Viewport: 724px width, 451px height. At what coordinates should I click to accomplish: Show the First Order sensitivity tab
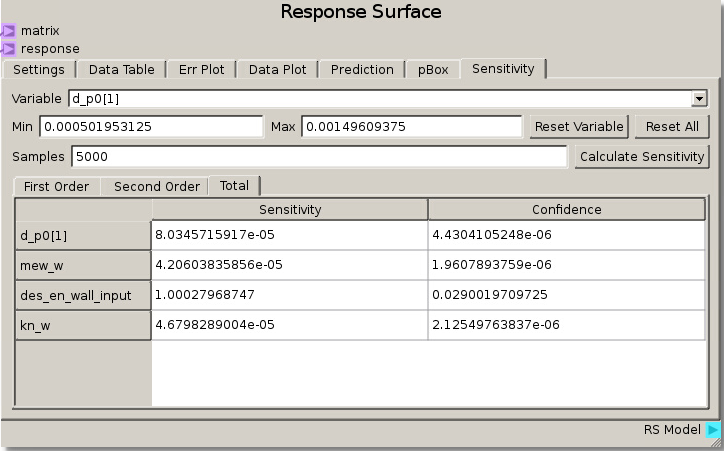[x=56, y=187]
